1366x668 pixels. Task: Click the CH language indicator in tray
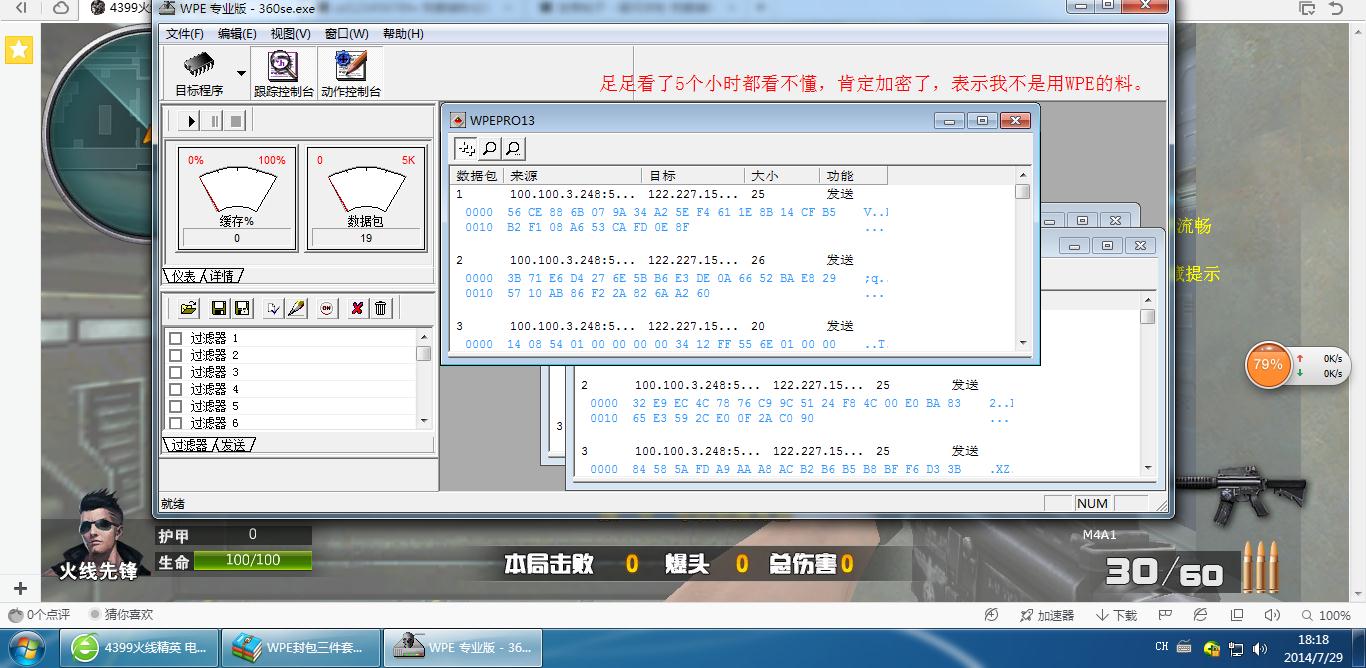[x=1162, y=647]
